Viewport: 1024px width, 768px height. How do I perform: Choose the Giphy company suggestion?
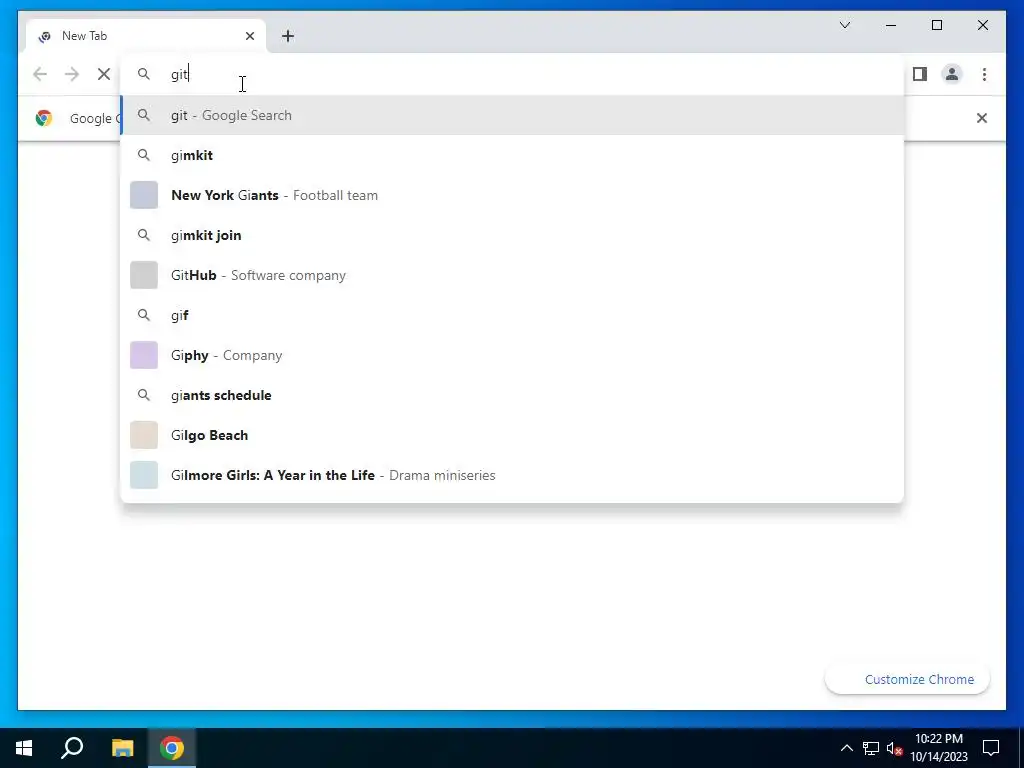coord(512,355)
